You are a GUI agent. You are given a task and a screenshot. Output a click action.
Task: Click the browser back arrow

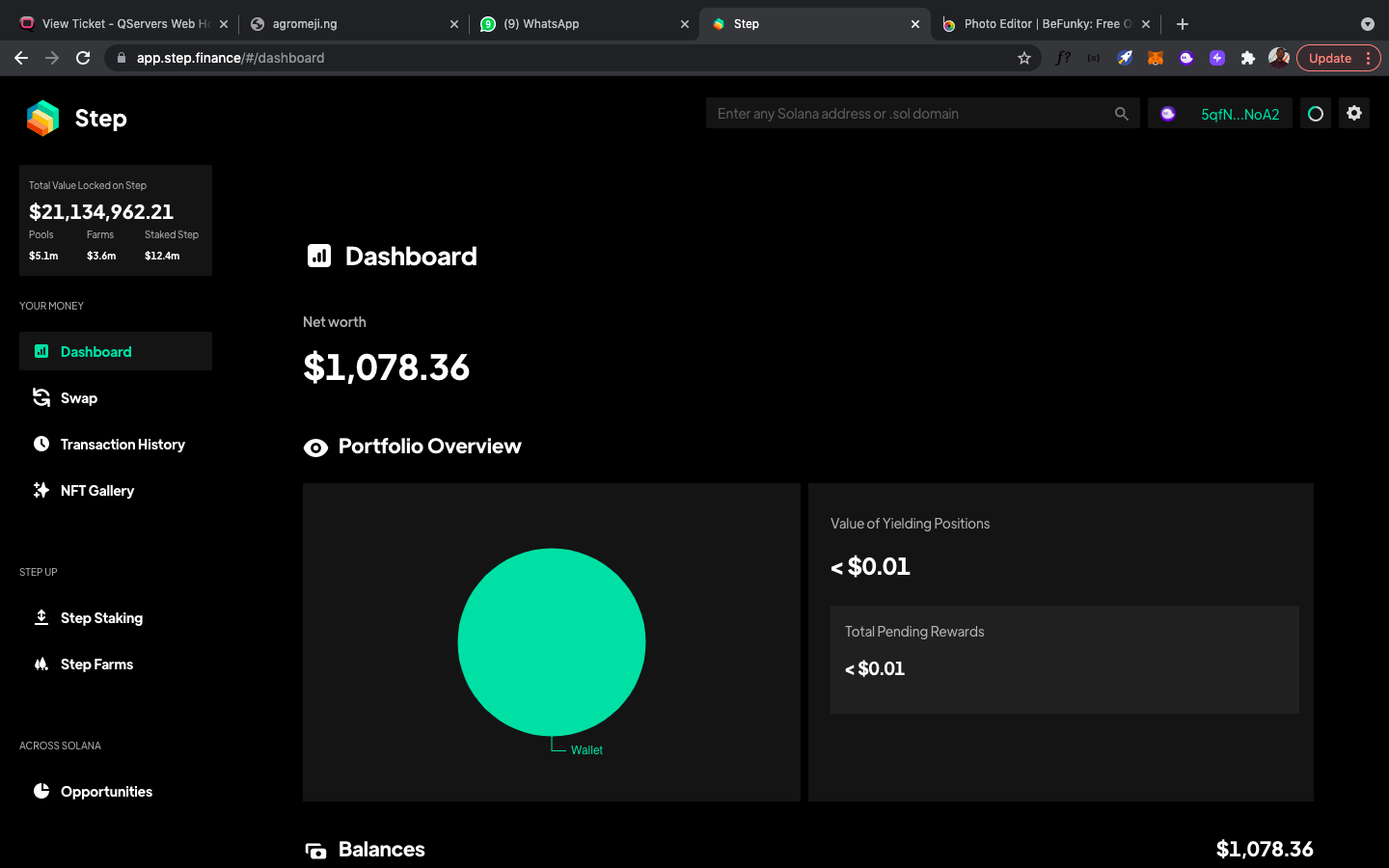[x=21, y=58]
